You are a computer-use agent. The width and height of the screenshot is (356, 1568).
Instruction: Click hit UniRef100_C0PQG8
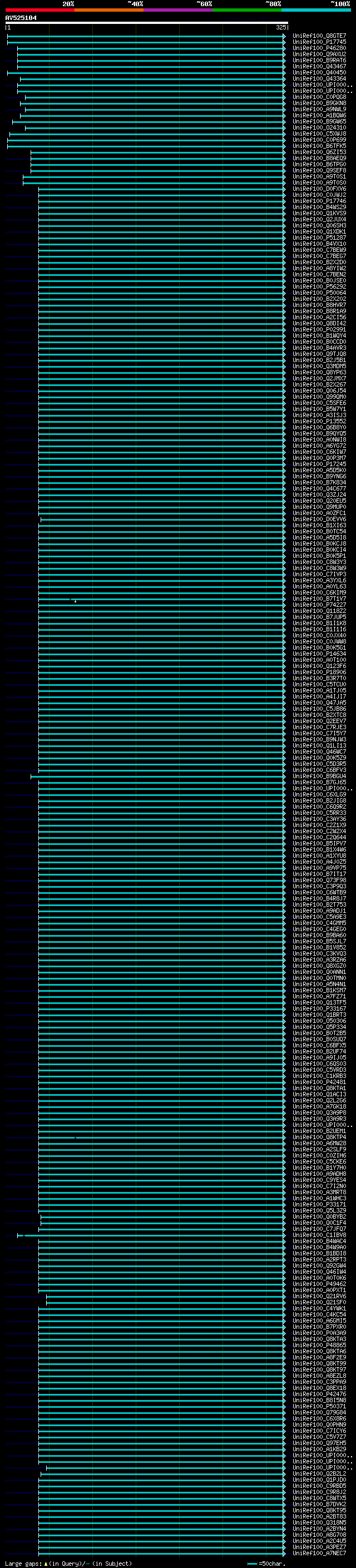pyautogui.click(x=319, y=97)
